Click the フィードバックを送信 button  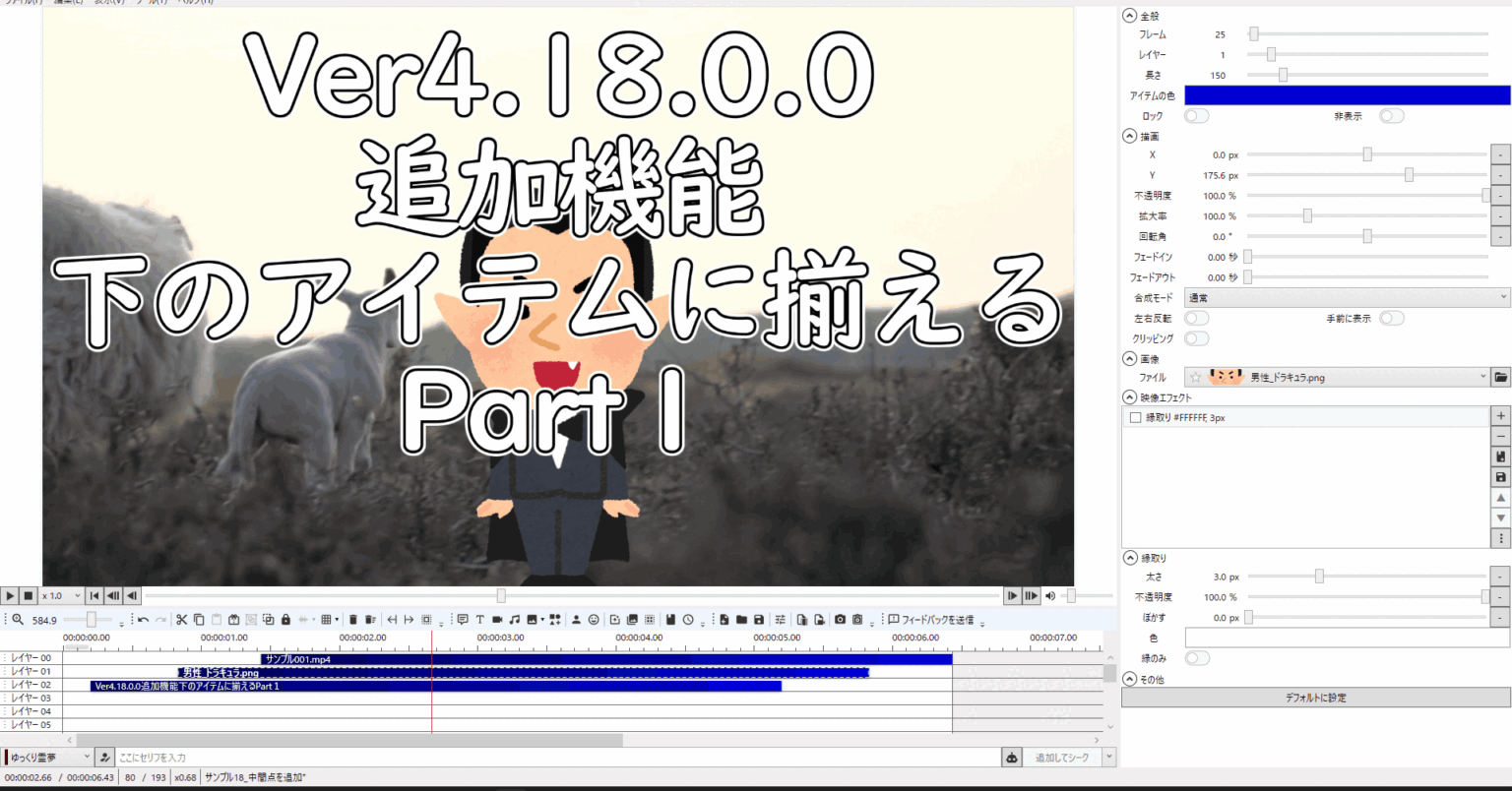[930, 620]
